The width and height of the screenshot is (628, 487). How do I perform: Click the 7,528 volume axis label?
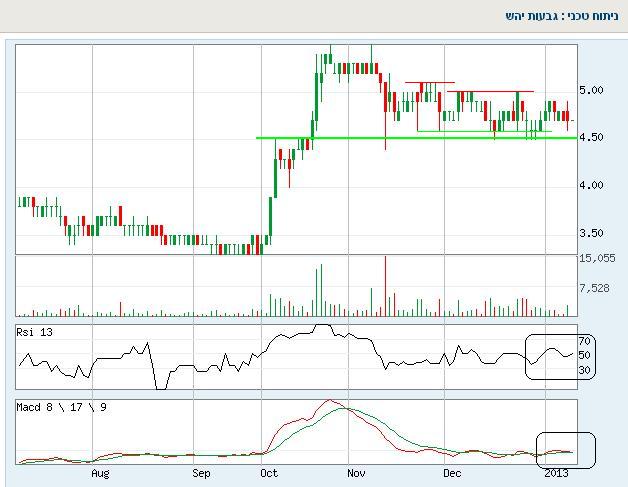pos(594,288)
